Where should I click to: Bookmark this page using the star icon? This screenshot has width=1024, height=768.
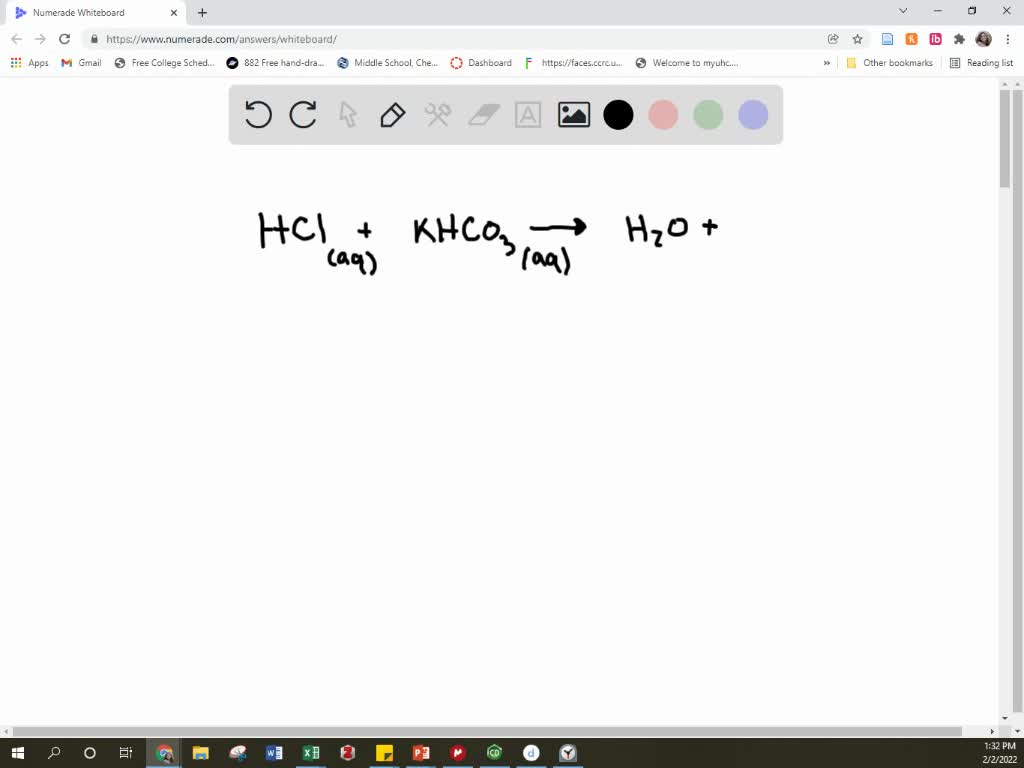tap(858, 39)
